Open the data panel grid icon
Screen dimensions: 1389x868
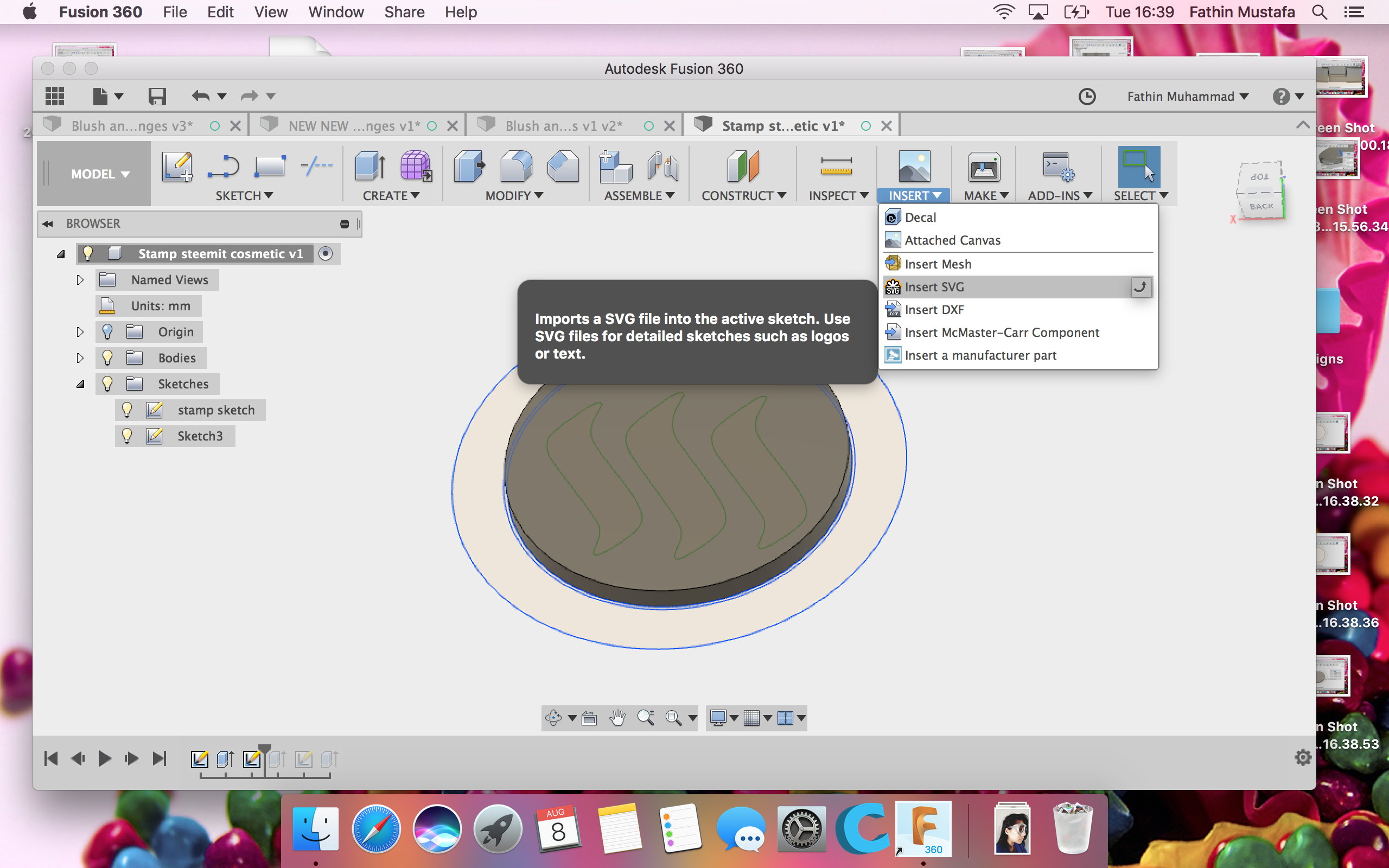pyautogui.click(x=54, y=97)
